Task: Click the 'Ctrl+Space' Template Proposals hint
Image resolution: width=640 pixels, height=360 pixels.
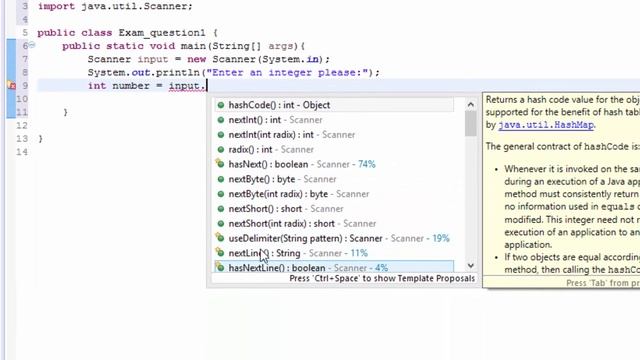Action: pos(382,278)
